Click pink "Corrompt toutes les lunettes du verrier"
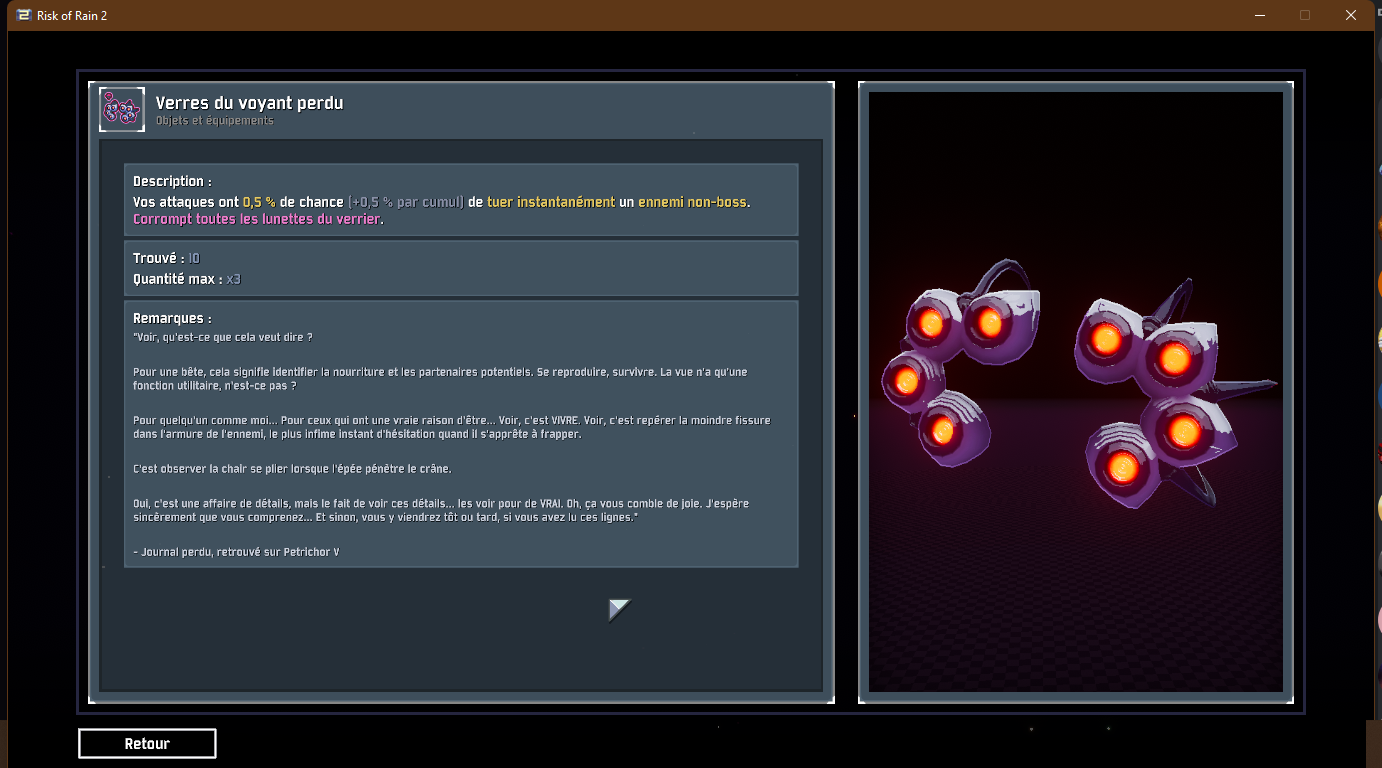This screenshot has height=768, width=1382. point(257,219)
